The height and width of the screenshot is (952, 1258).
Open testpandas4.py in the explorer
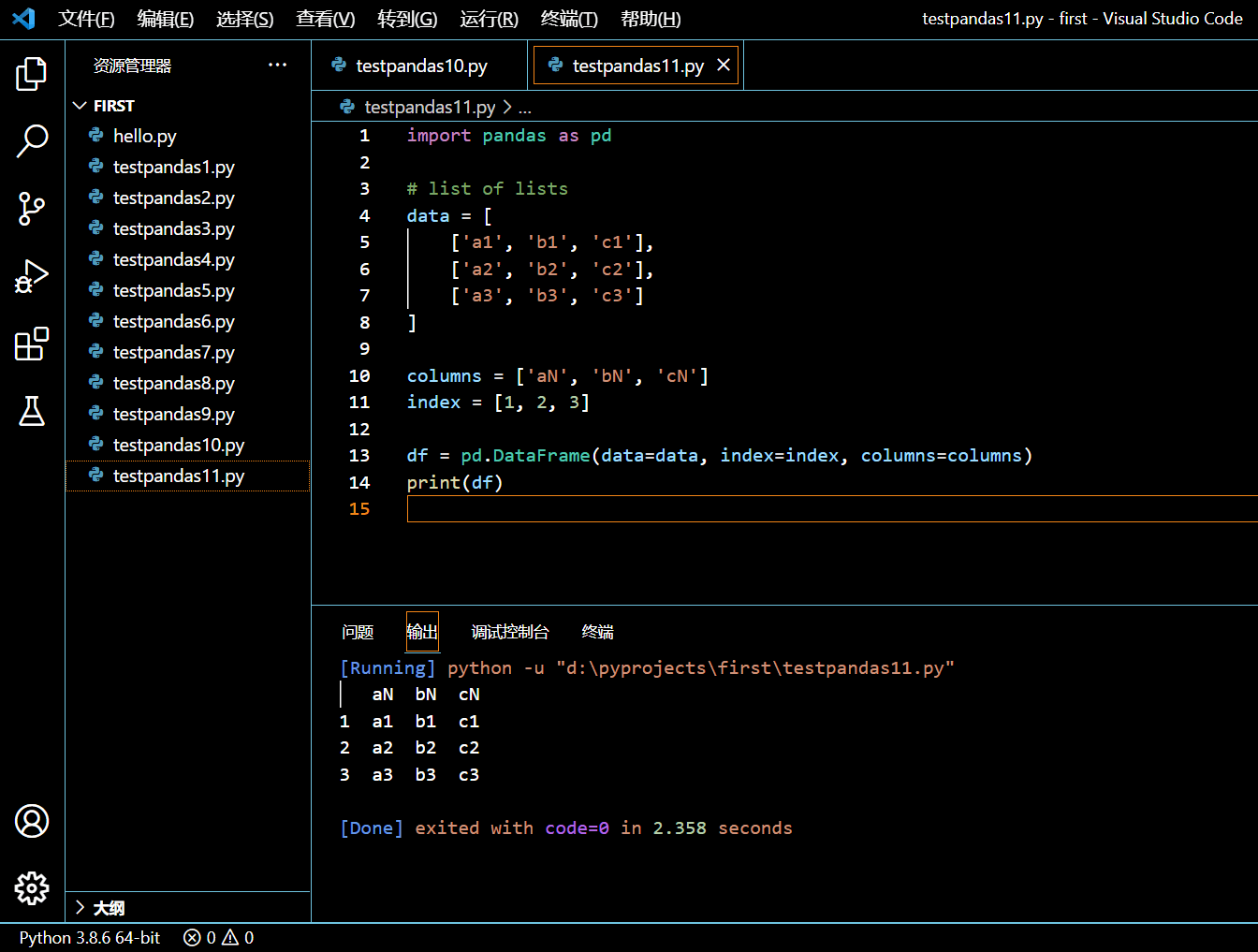click(187, 259)
